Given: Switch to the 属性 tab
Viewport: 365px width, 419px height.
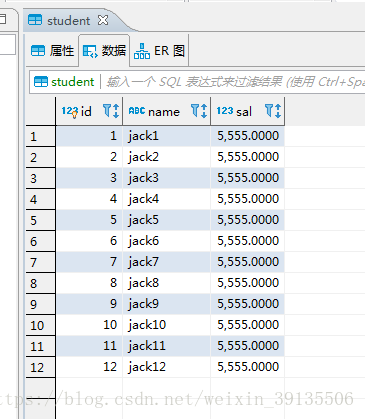Looking at the screenshot, I should click(52, 51).
